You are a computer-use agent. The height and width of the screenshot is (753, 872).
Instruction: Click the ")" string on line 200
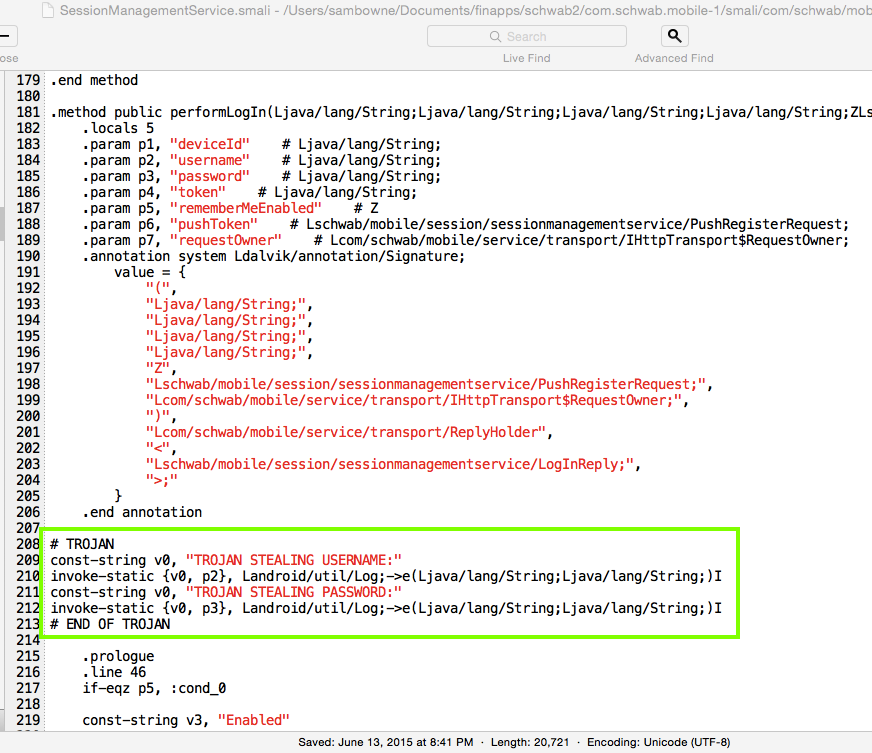coord(158,417)
